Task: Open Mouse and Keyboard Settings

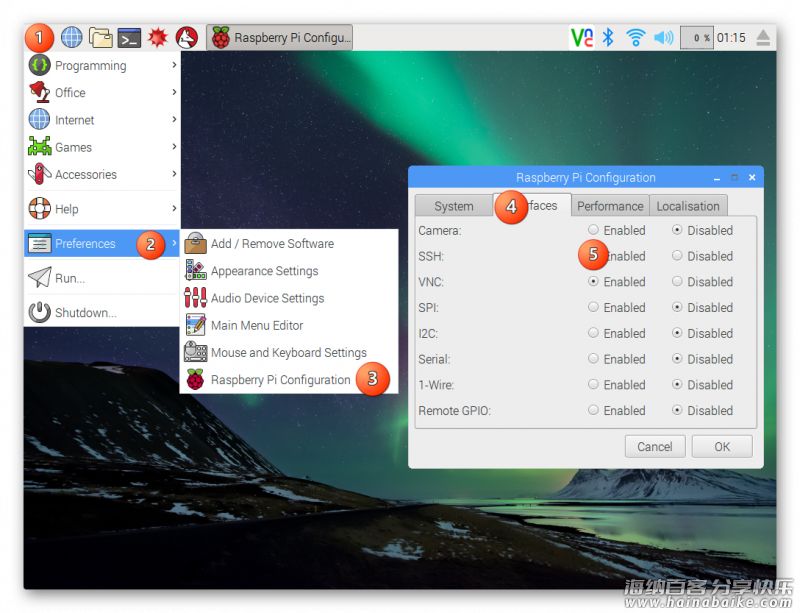Action: 289,352
